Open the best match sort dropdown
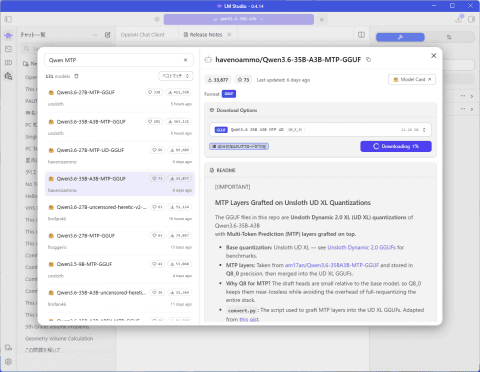Image resolution: width=480 pixels, height=372 pixels. tap(176, 76)
